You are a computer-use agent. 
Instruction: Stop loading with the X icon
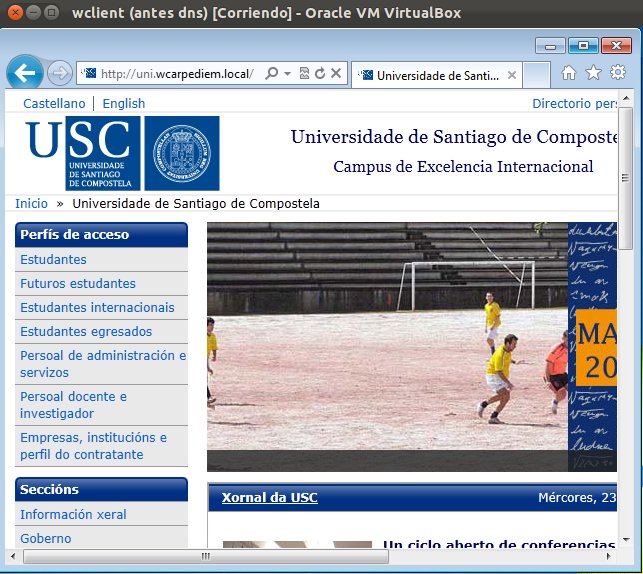click(336, 73)
